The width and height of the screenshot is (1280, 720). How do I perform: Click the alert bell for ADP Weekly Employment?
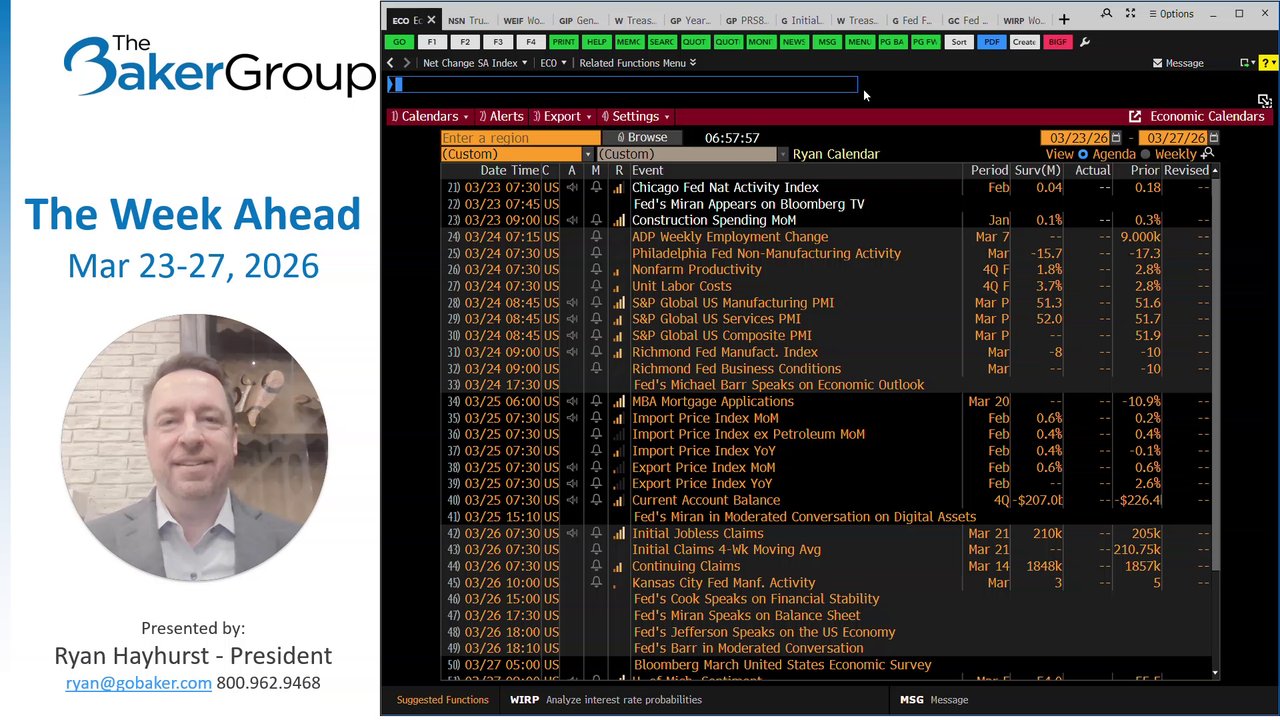(596, 237)
